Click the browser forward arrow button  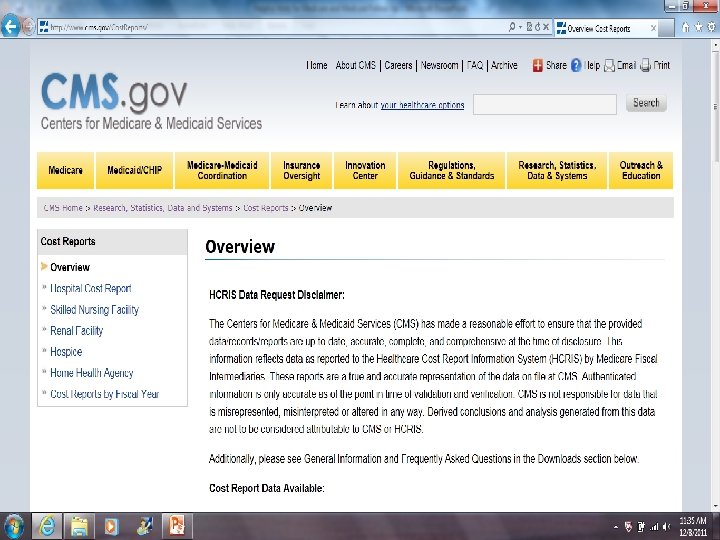point(28,27)
